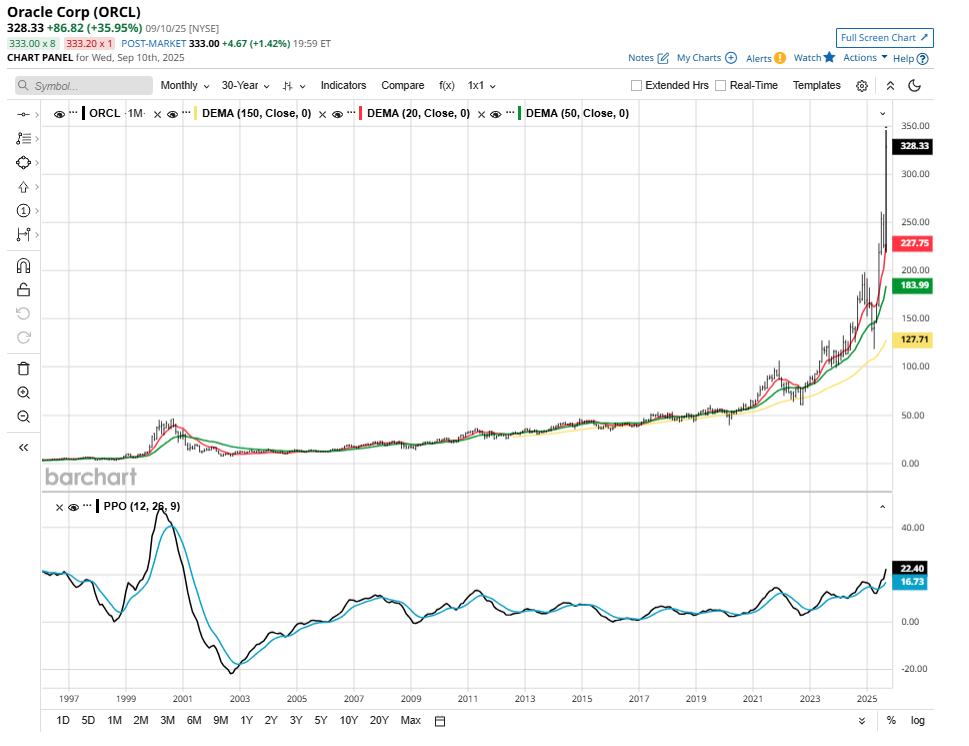Open Full Screen Chart
Viewport: 969px width, 746px height.
[884, 38]
